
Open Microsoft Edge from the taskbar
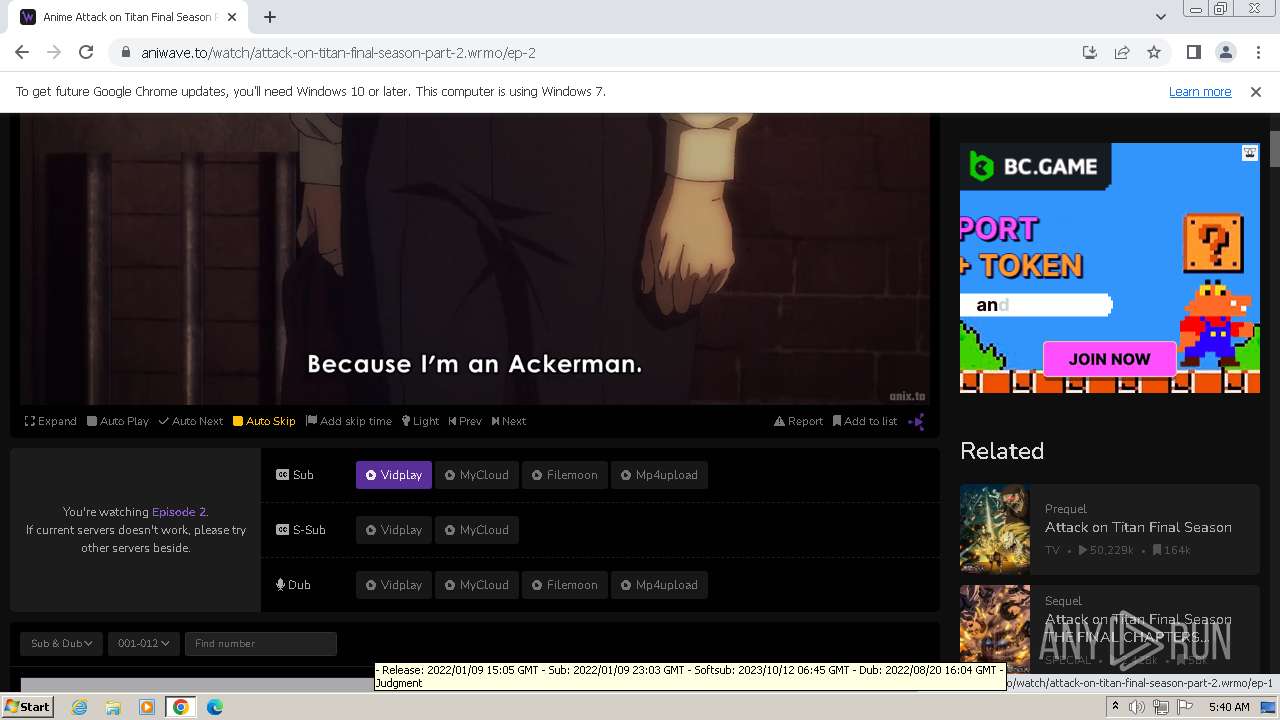[215, 707]
